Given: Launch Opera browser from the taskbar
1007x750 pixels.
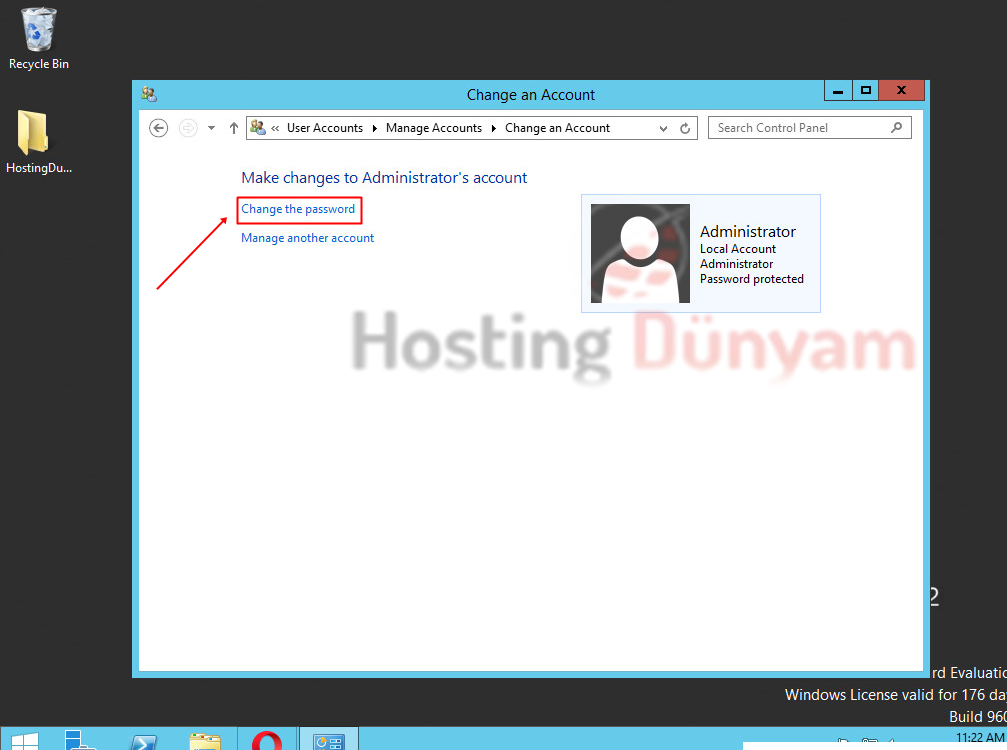Looking at the screenshot, I should click(267, 740).
